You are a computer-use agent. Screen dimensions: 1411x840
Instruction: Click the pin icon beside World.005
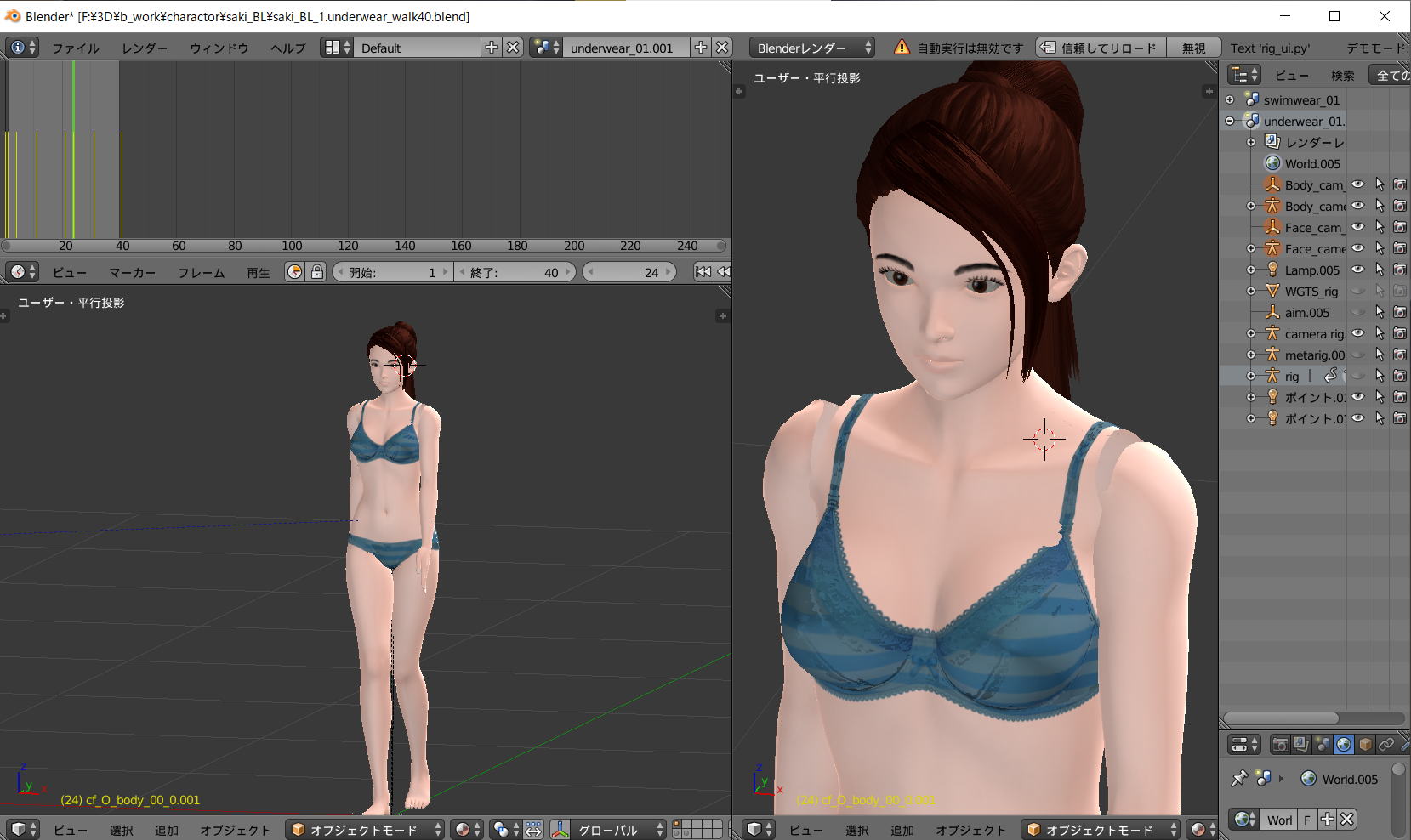point(1239,779)
